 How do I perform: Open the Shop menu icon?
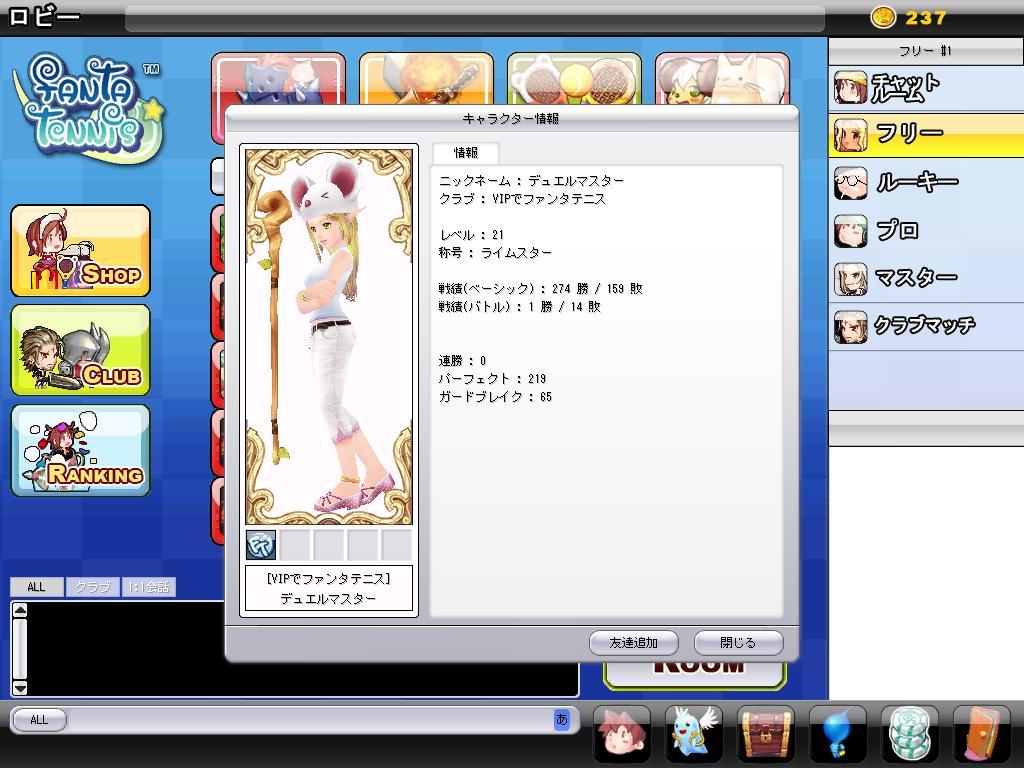[80, 251]
